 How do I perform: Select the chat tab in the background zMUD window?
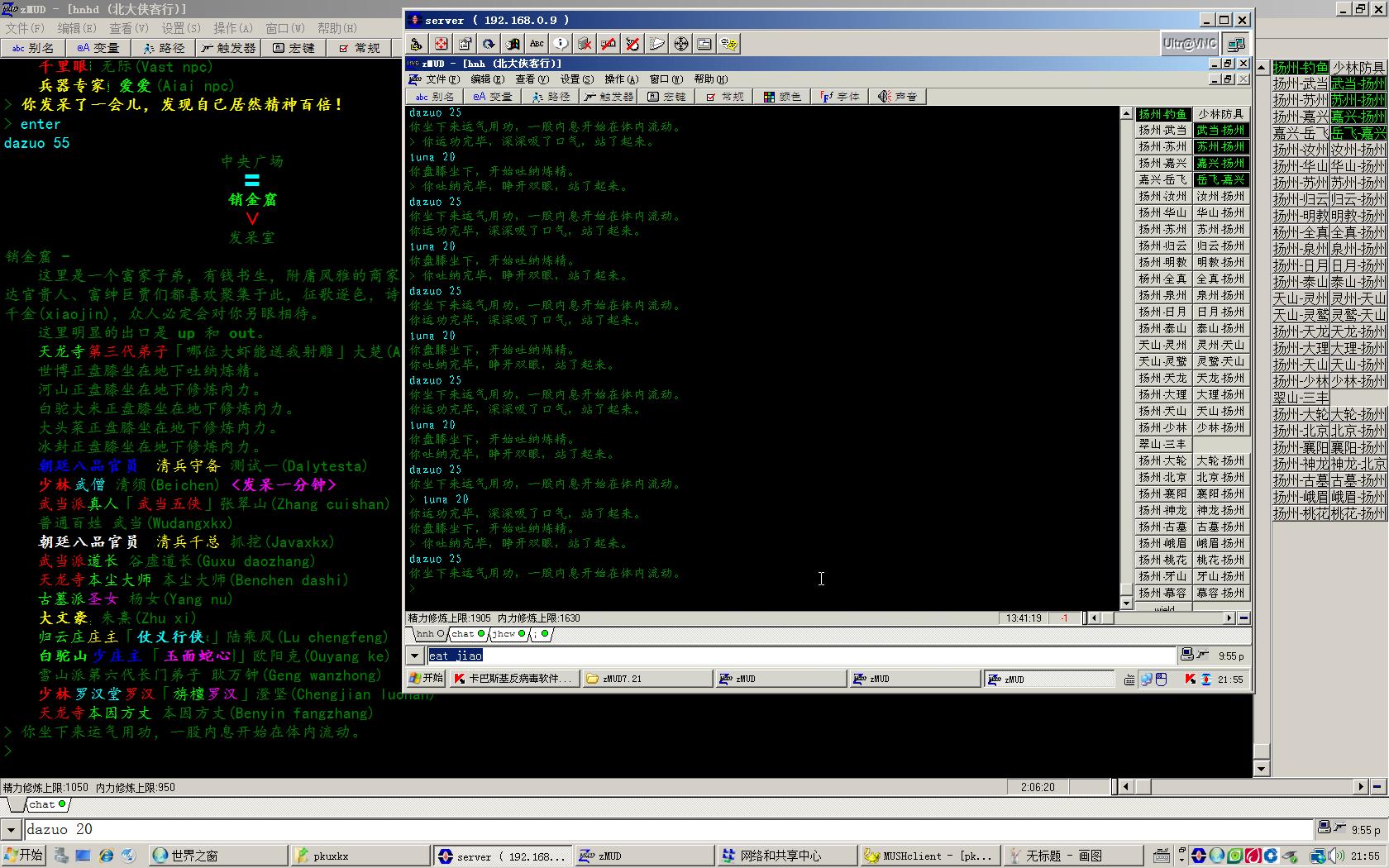click(48, 804)
